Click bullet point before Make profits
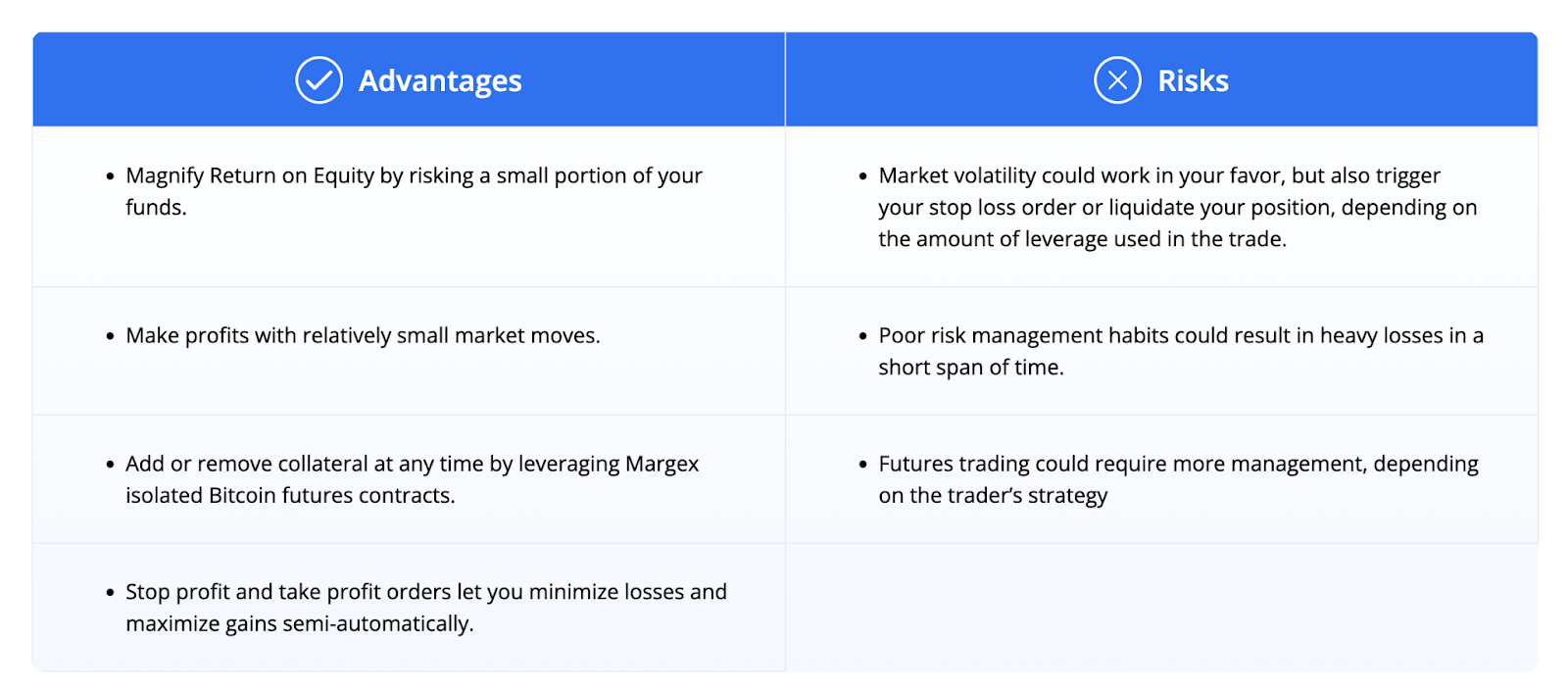This screenshot has width=1568, height=691. tap(110, 336)
